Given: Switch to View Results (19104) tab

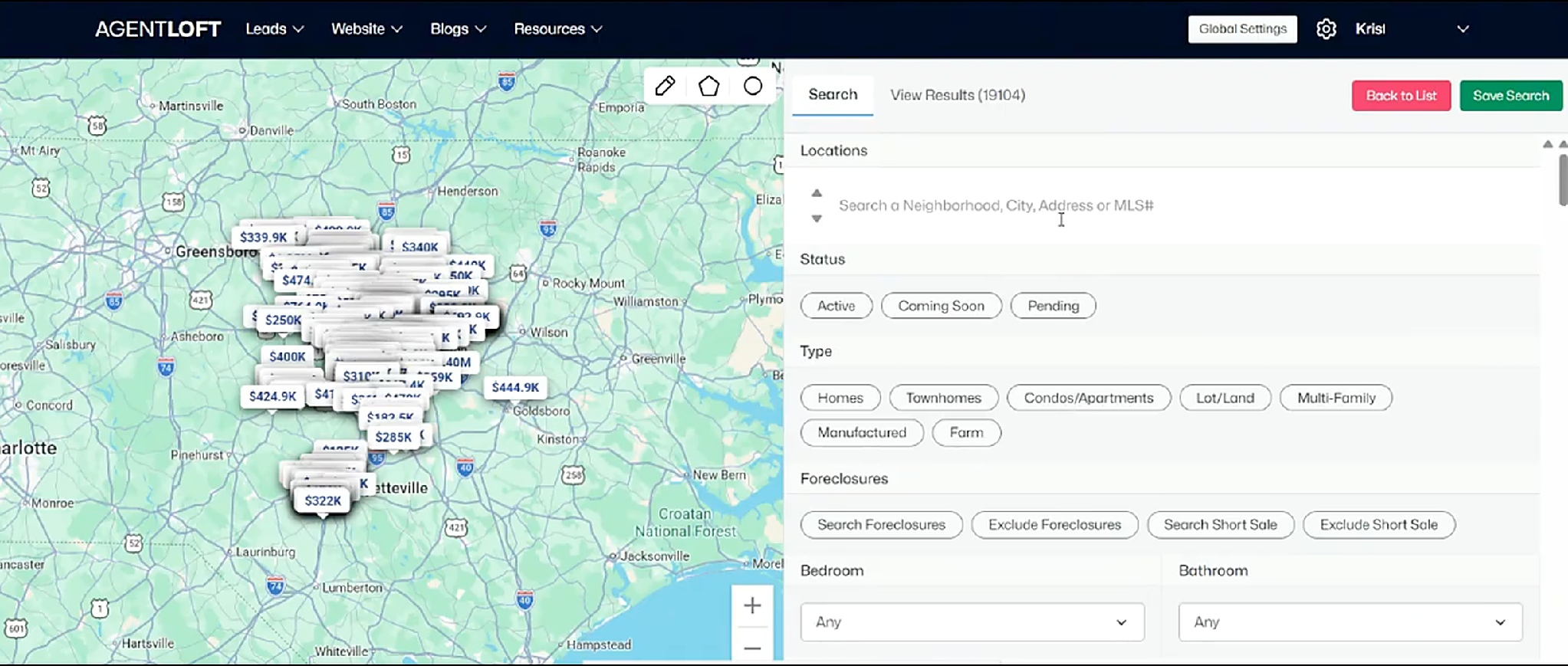Looking at the screenshot, I should point(958,95).
